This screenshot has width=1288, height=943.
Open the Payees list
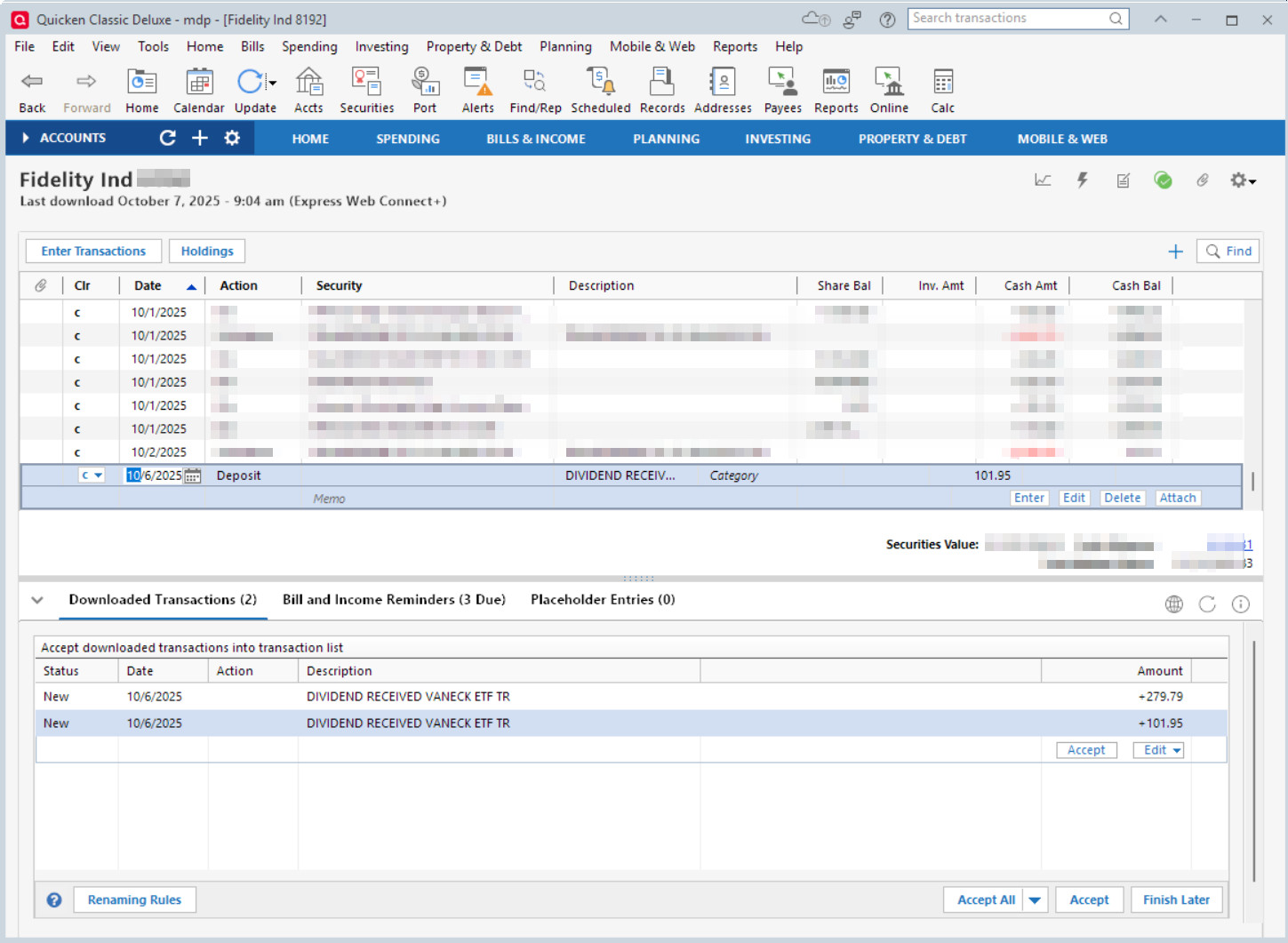point(783,91)
